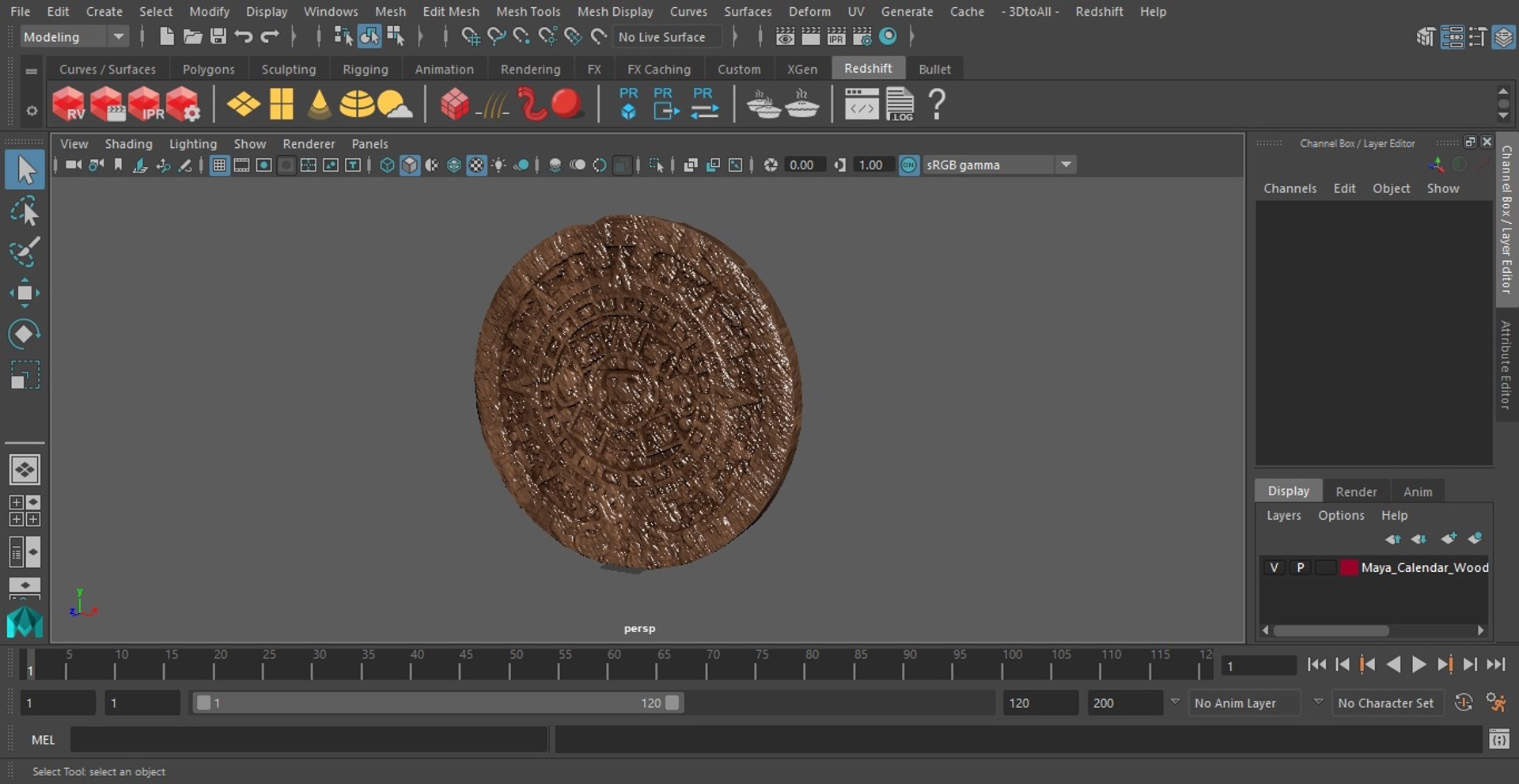The image size is (1519, 784).
Task: Open shelf tab list menu button
Action: 32,70
